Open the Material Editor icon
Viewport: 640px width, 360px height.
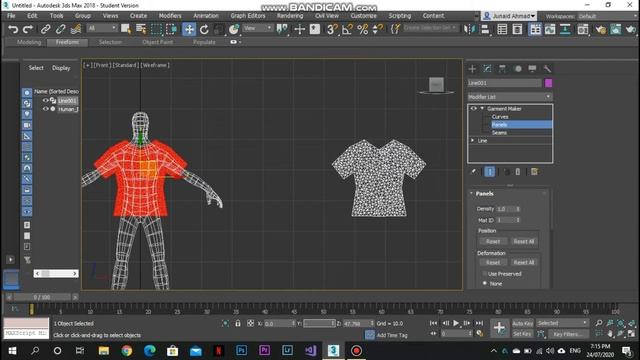click(x=582, y=29)
